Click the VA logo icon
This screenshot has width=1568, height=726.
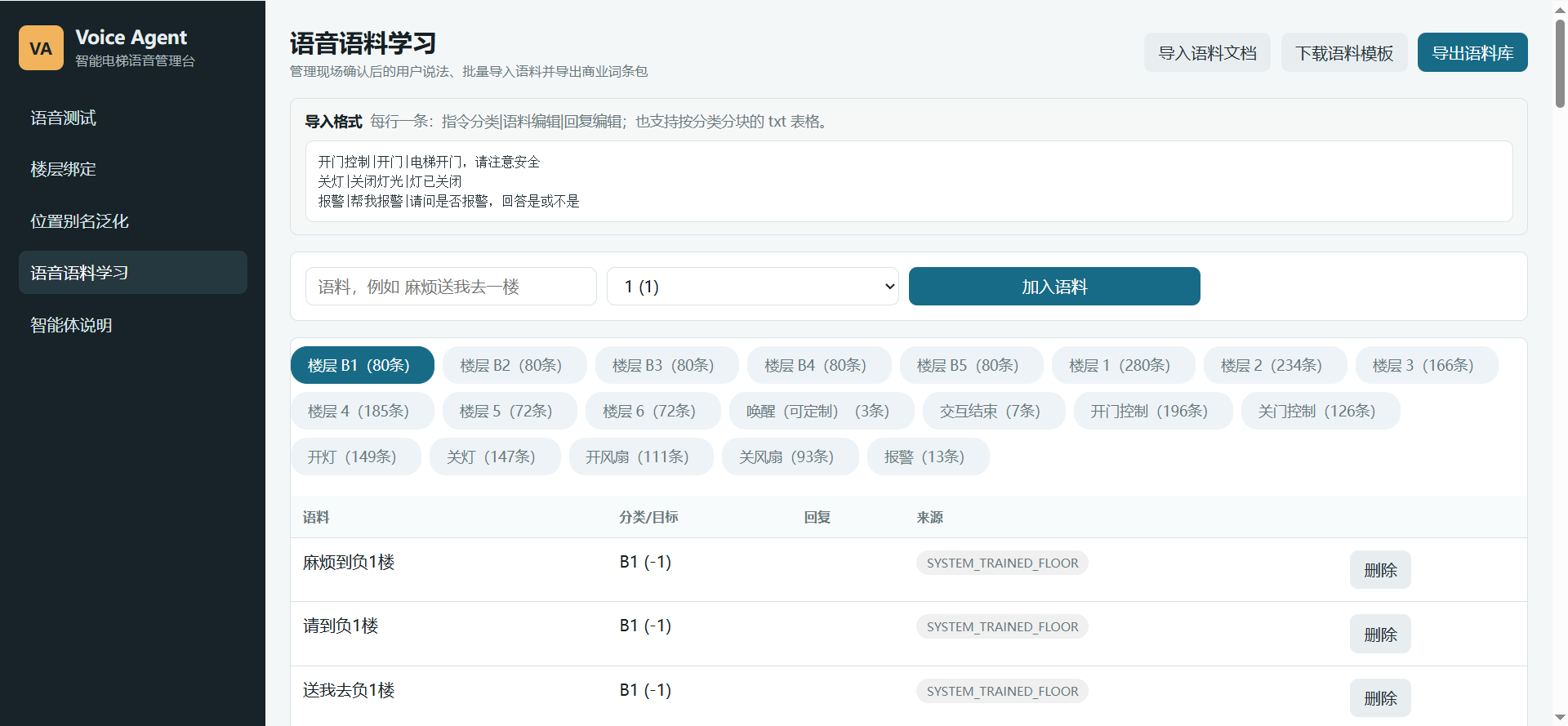41,47
